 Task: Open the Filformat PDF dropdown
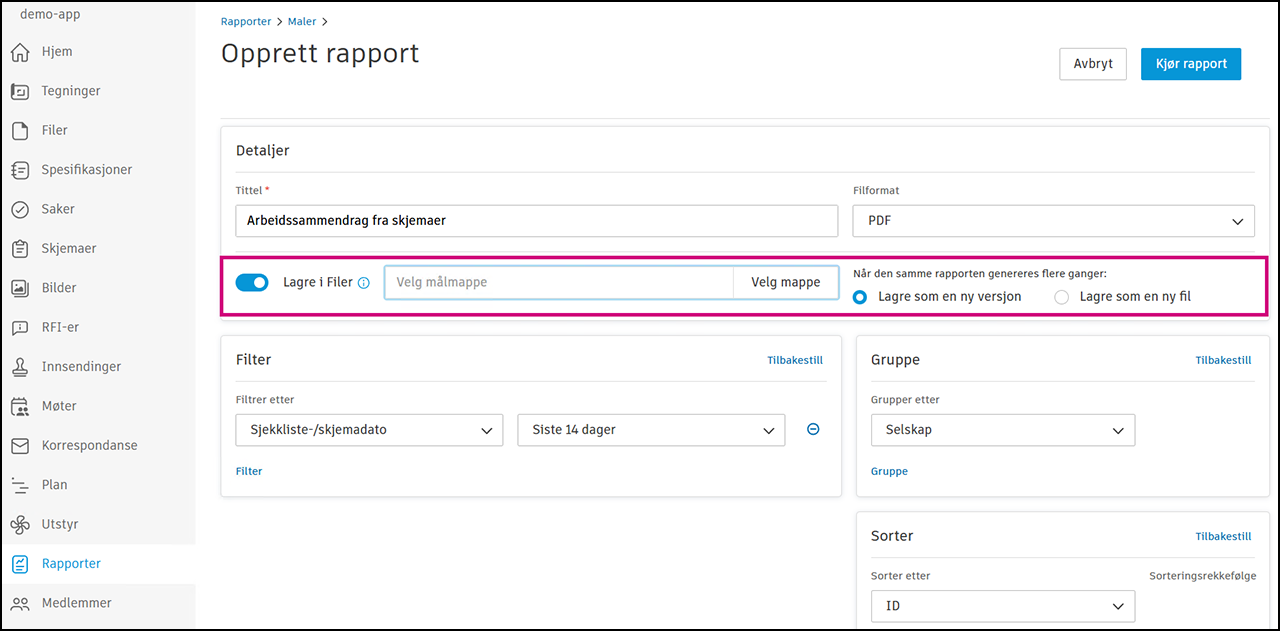(1053, 221)
